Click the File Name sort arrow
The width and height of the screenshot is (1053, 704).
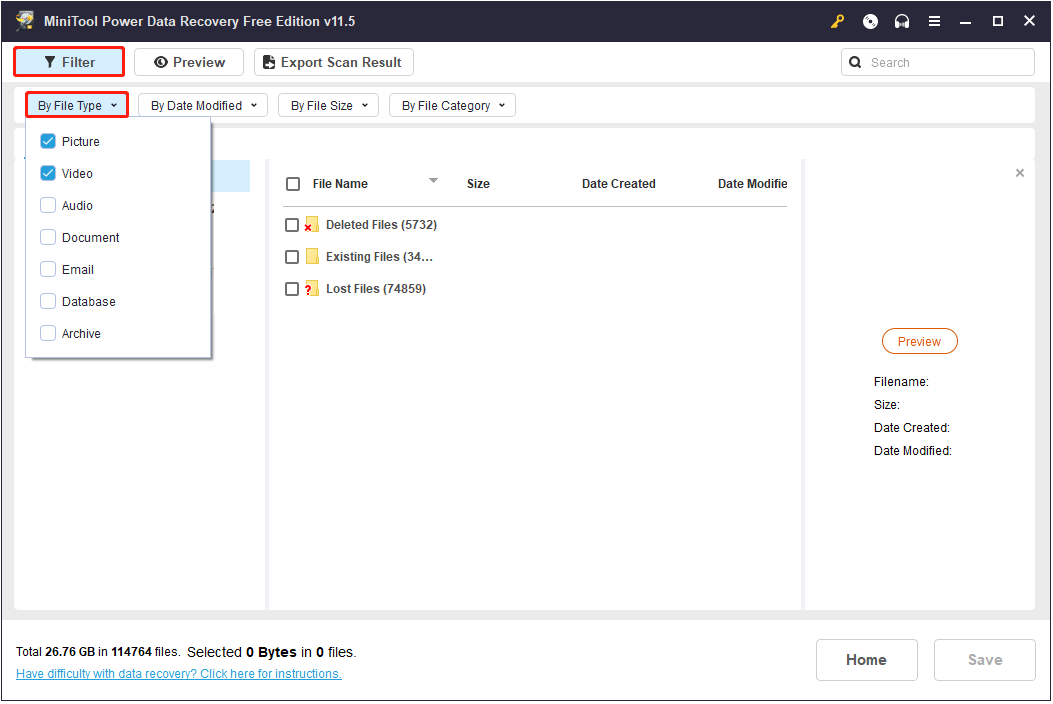pyautogui.click(x=433, y=181)
